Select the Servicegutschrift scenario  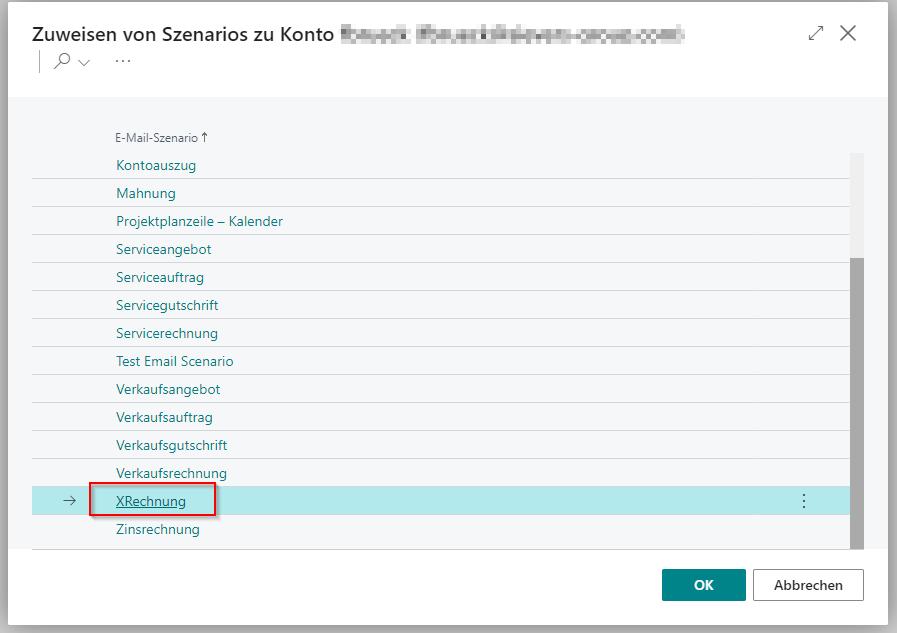pos(167,305)
